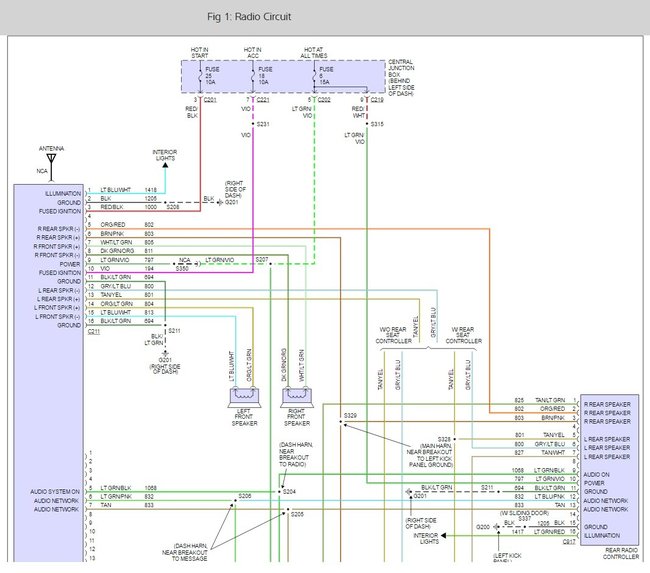650x573 pixels.
Task: Click the (W SLIDING DOOR) note
Action: [524, 513]
